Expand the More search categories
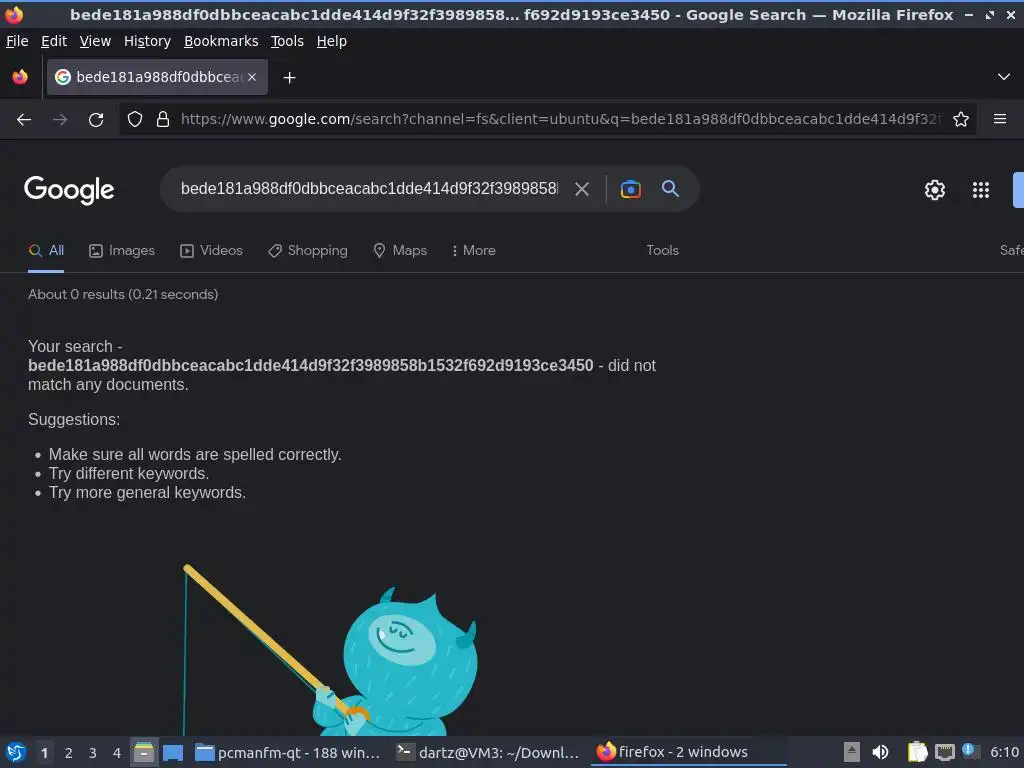Screen dimensions: 1024x768 (x=473, y=251)
